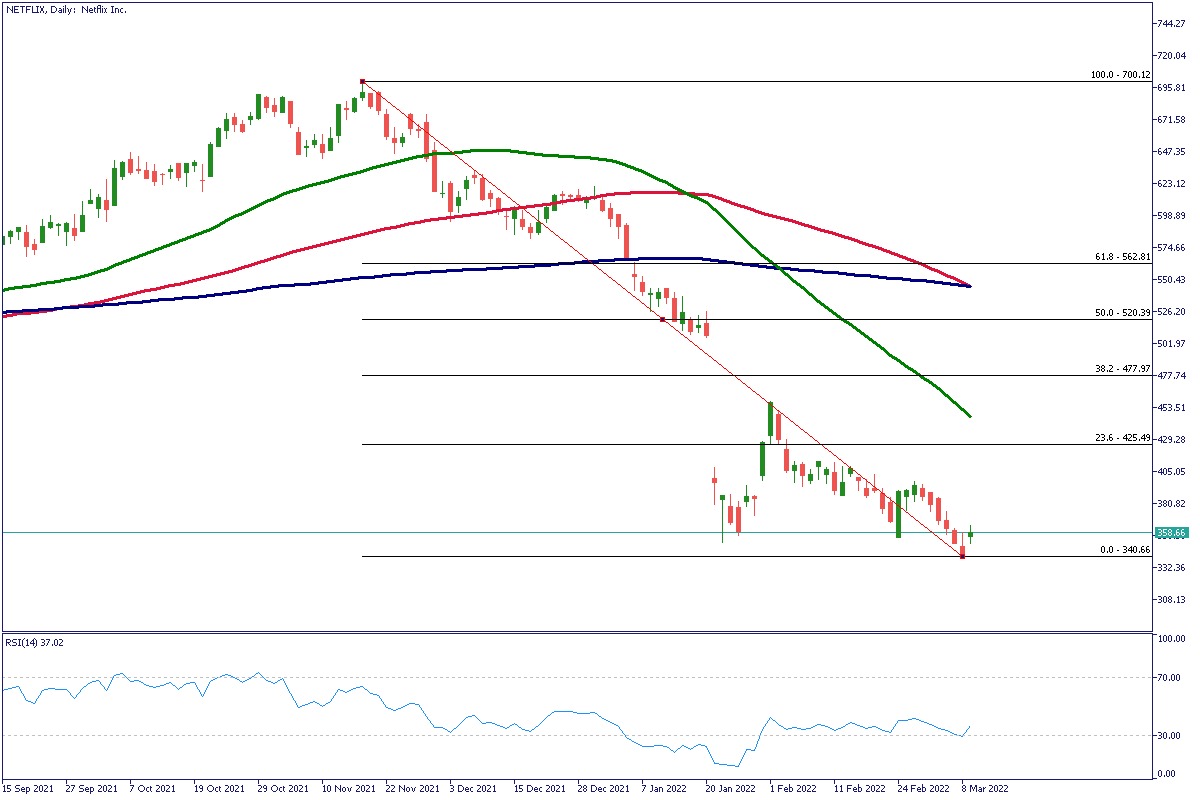This screenshot has height=800, width=1200.
Task: Select the Fibonacci top anchor point at 700.12
Action: tap(362, 82)
